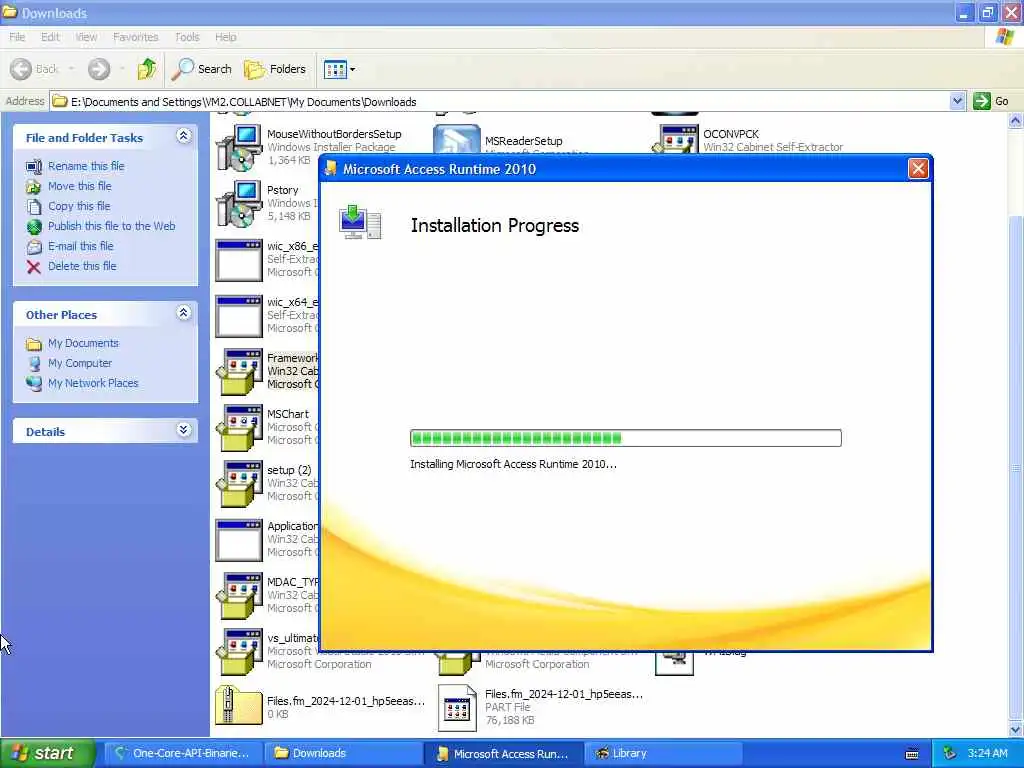Click Move this file link

pyautogui.click(x=80, y=186)
